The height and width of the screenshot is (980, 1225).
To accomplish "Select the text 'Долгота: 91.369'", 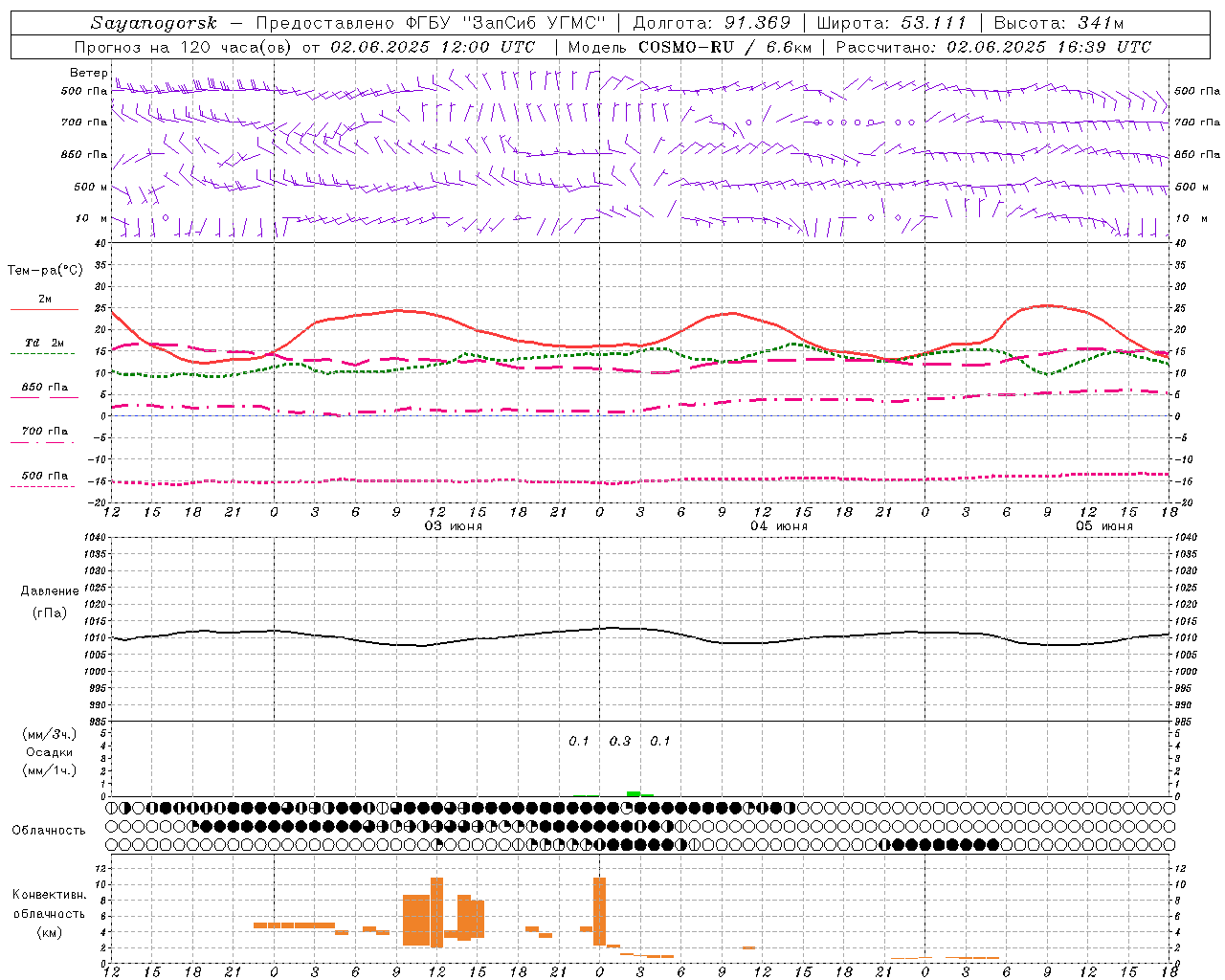I will pos(712,23).
